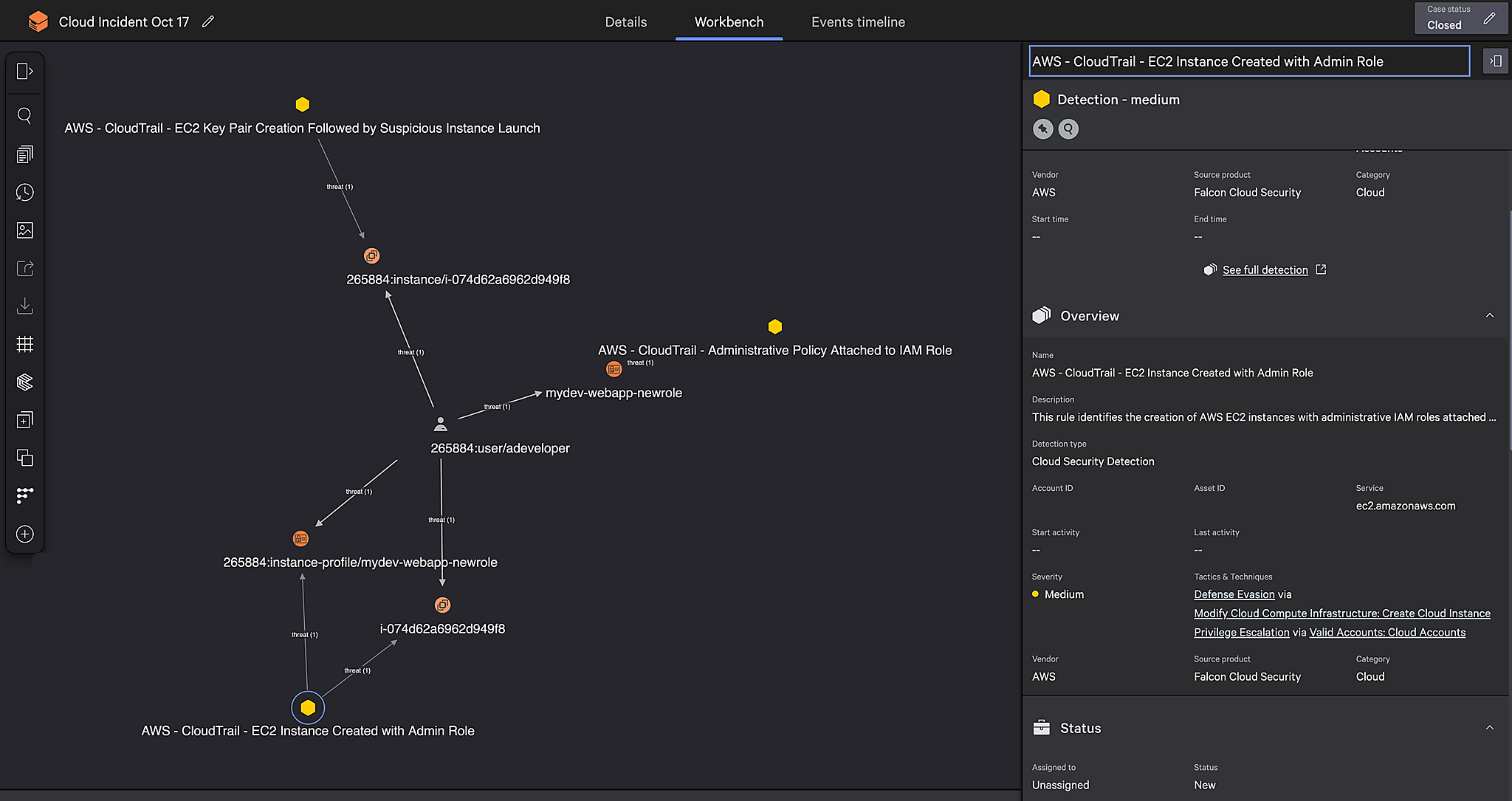Click the pin icon under Detection header
Screen dimensions: 1512x801
[x=1042, y=129]
